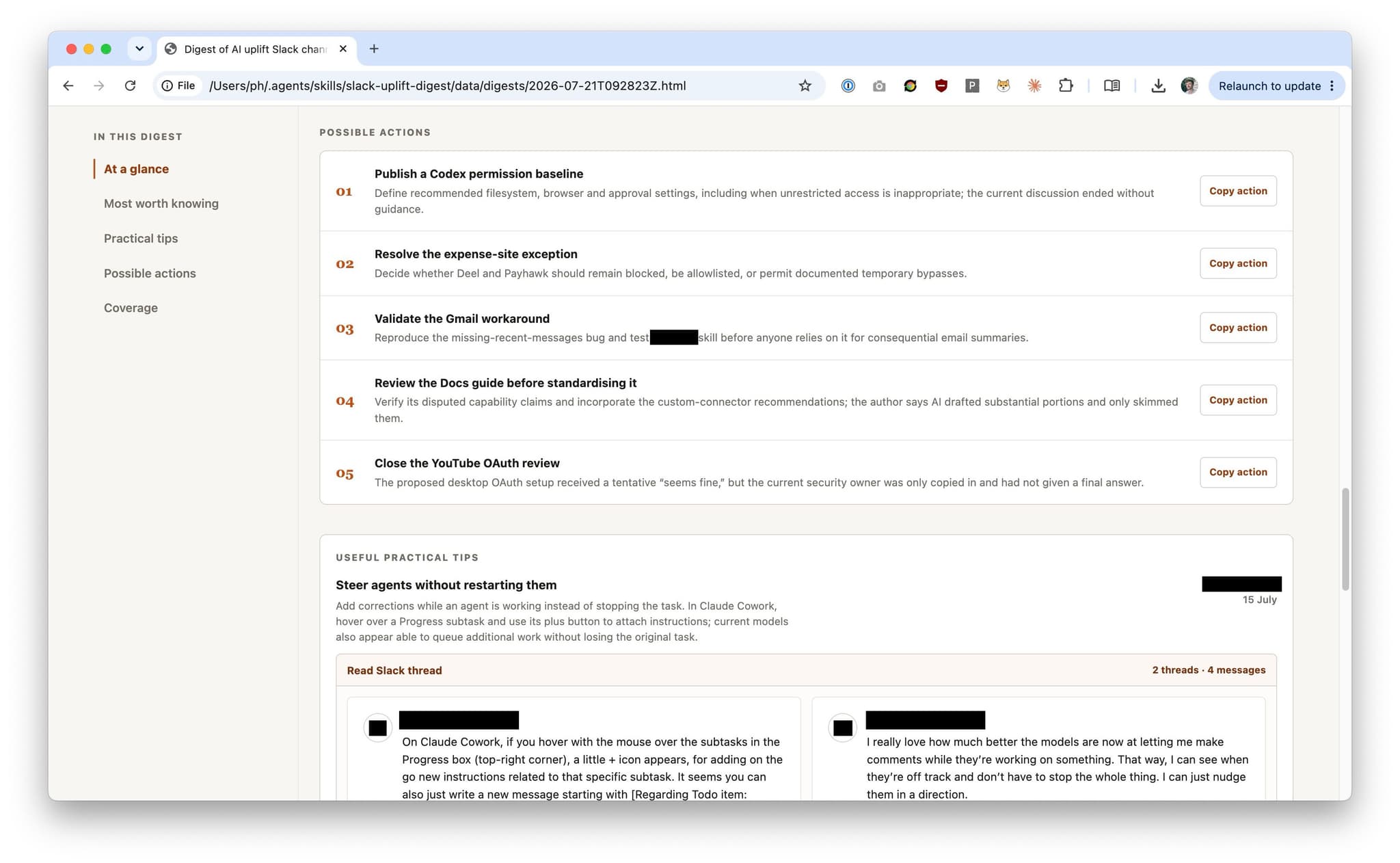Click the grey P extension icon
The width and height of the screenshot is (1400, 863).
[972, 85]
